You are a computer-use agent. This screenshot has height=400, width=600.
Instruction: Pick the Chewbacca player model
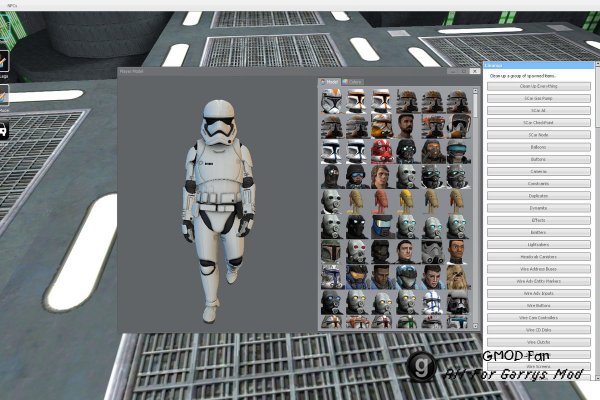[x=457, y=277]
